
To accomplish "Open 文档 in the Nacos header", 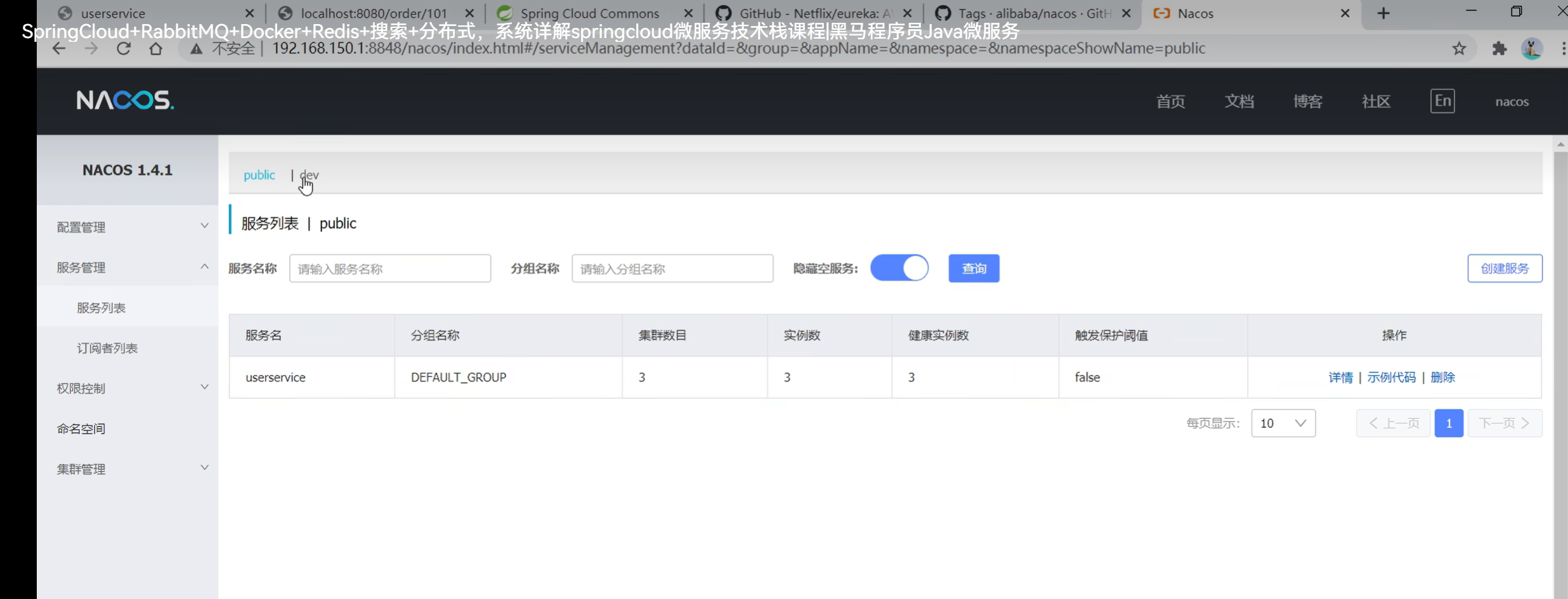I will pyautogui.click(x=1239, y=101).
